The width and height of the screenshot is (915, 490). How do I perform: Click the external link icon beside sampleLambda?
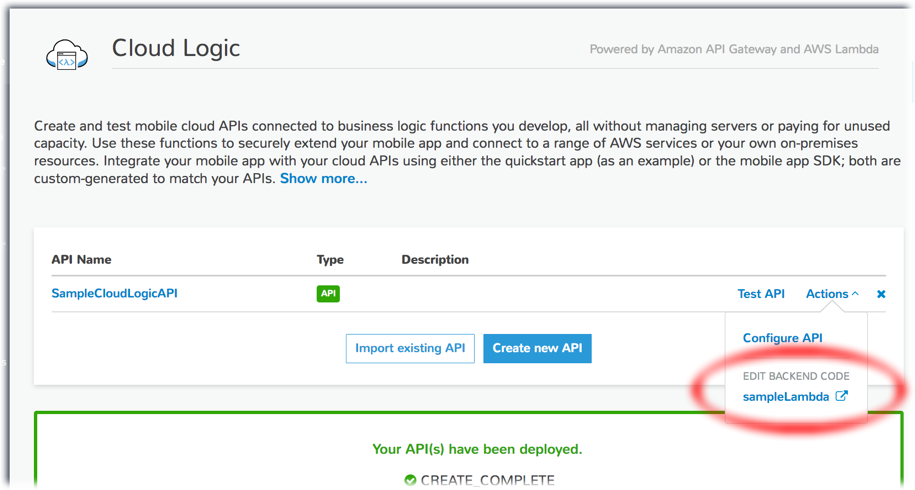click(x=841, y=396)
